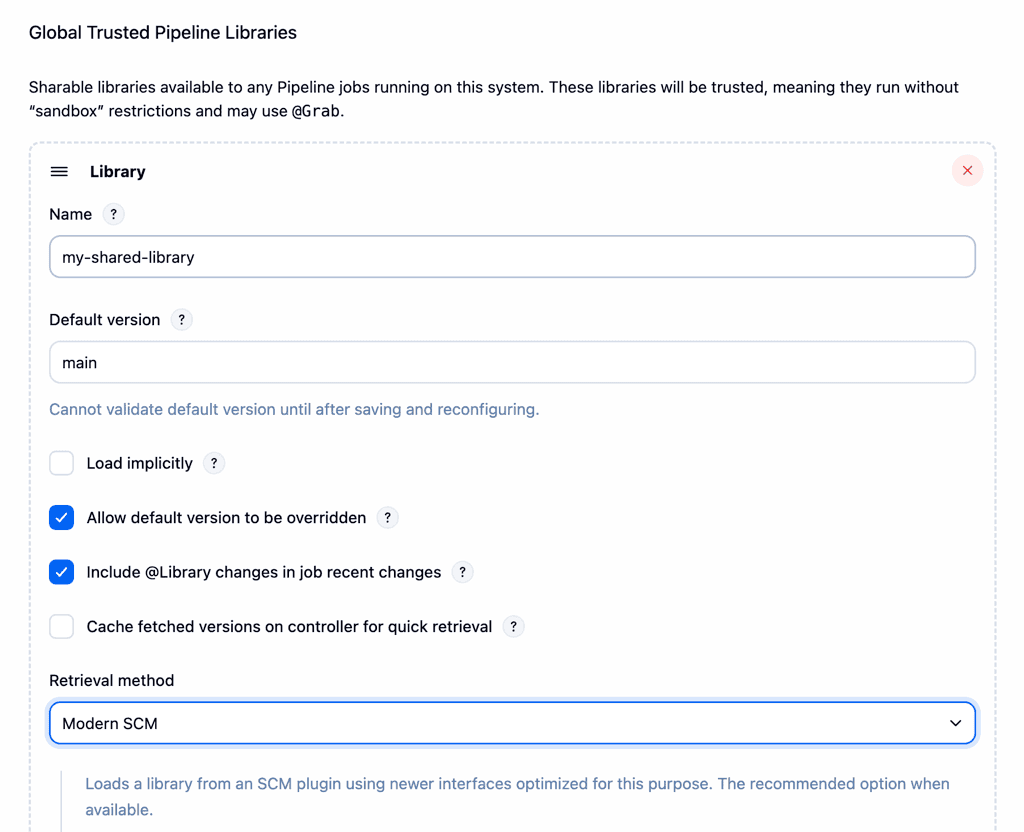The width and height of the screenshot is (1024, 832).
Task: Click the Default version field showing main
Action: point(512,362)
